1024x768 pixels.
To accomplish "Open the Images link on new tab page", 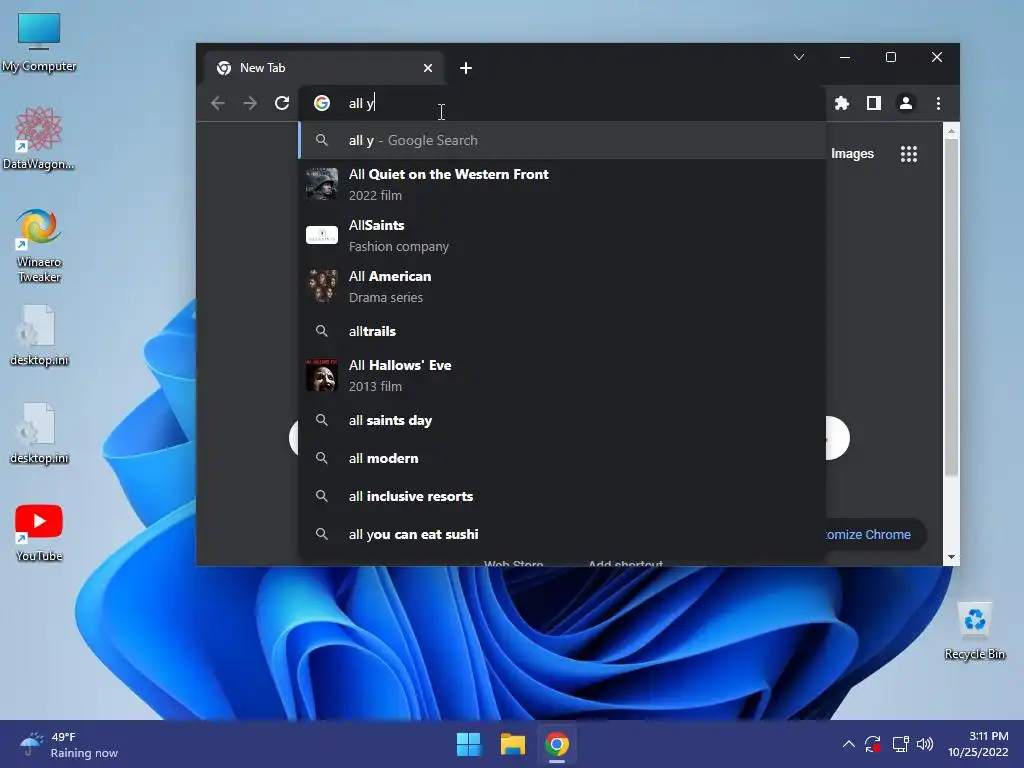I will 852,153.
